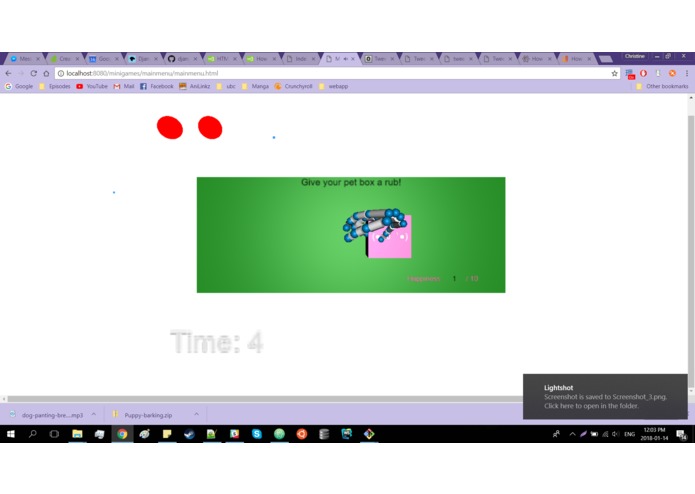The image size is (695, 494).
Task: Expand the webapp bookmark folder
Action: [x=333, y=86]
